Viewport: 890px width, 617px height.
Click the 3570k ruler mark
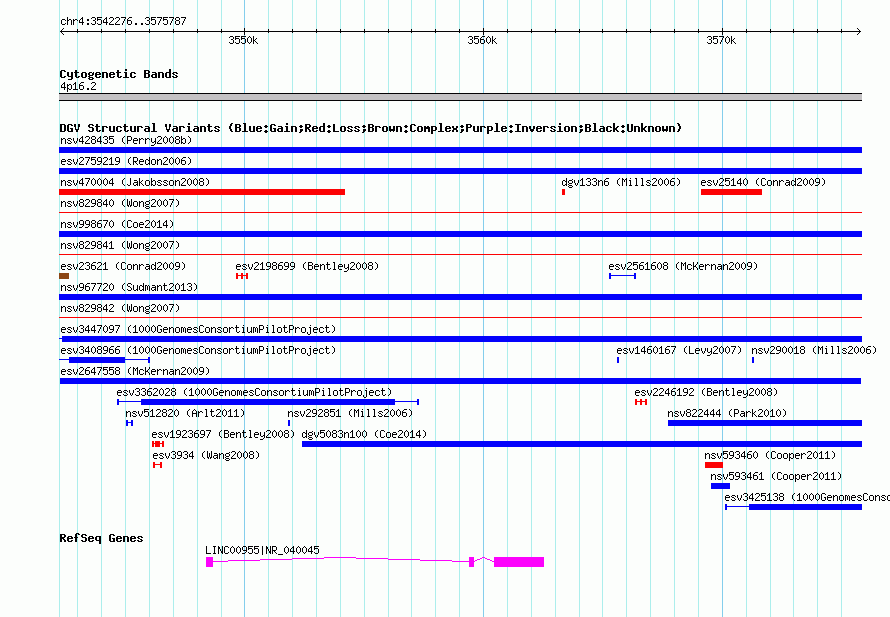tap(721, 40)
